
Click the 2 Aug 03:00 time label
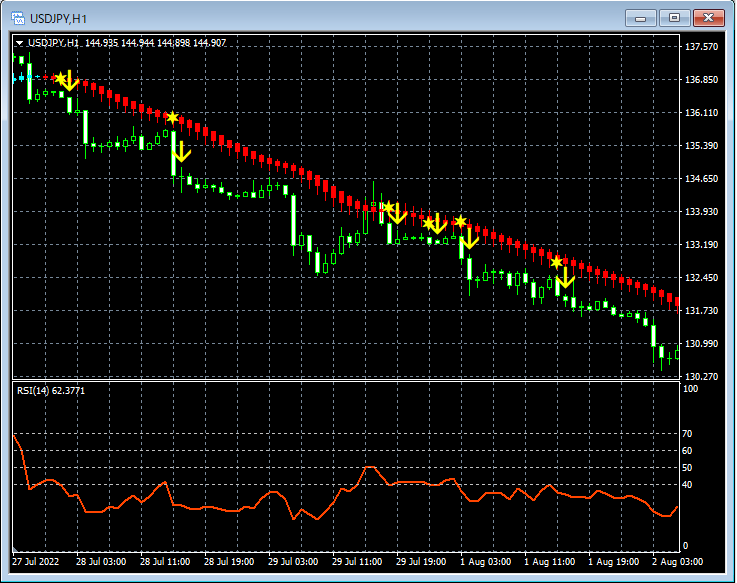(x=677, y=562)
